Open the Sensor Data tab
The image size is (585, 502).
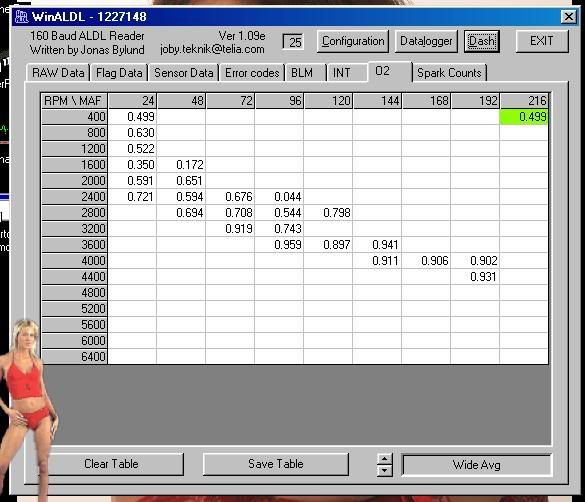tap(184, 73)
